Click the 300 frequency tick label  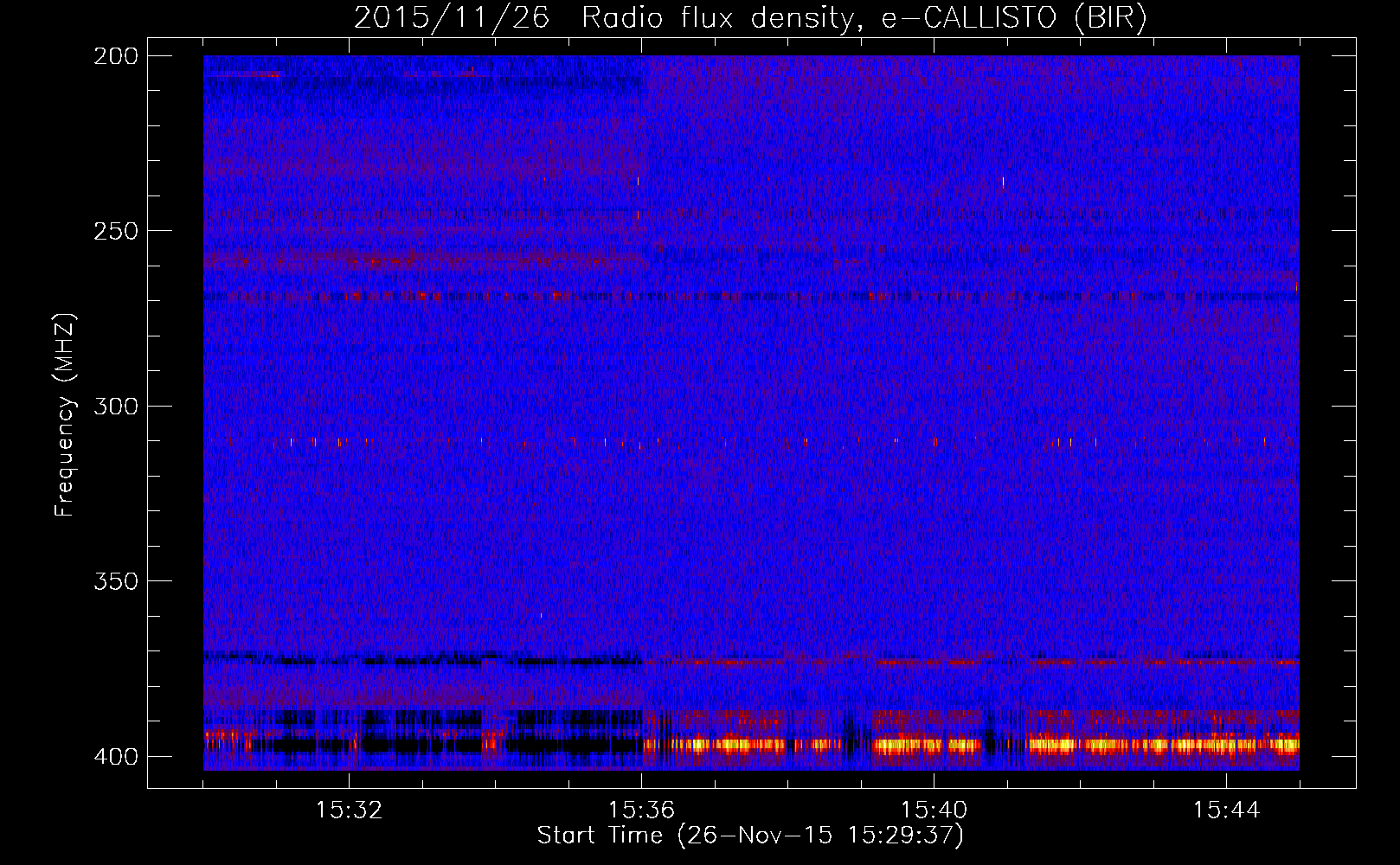tap(116, 407)
